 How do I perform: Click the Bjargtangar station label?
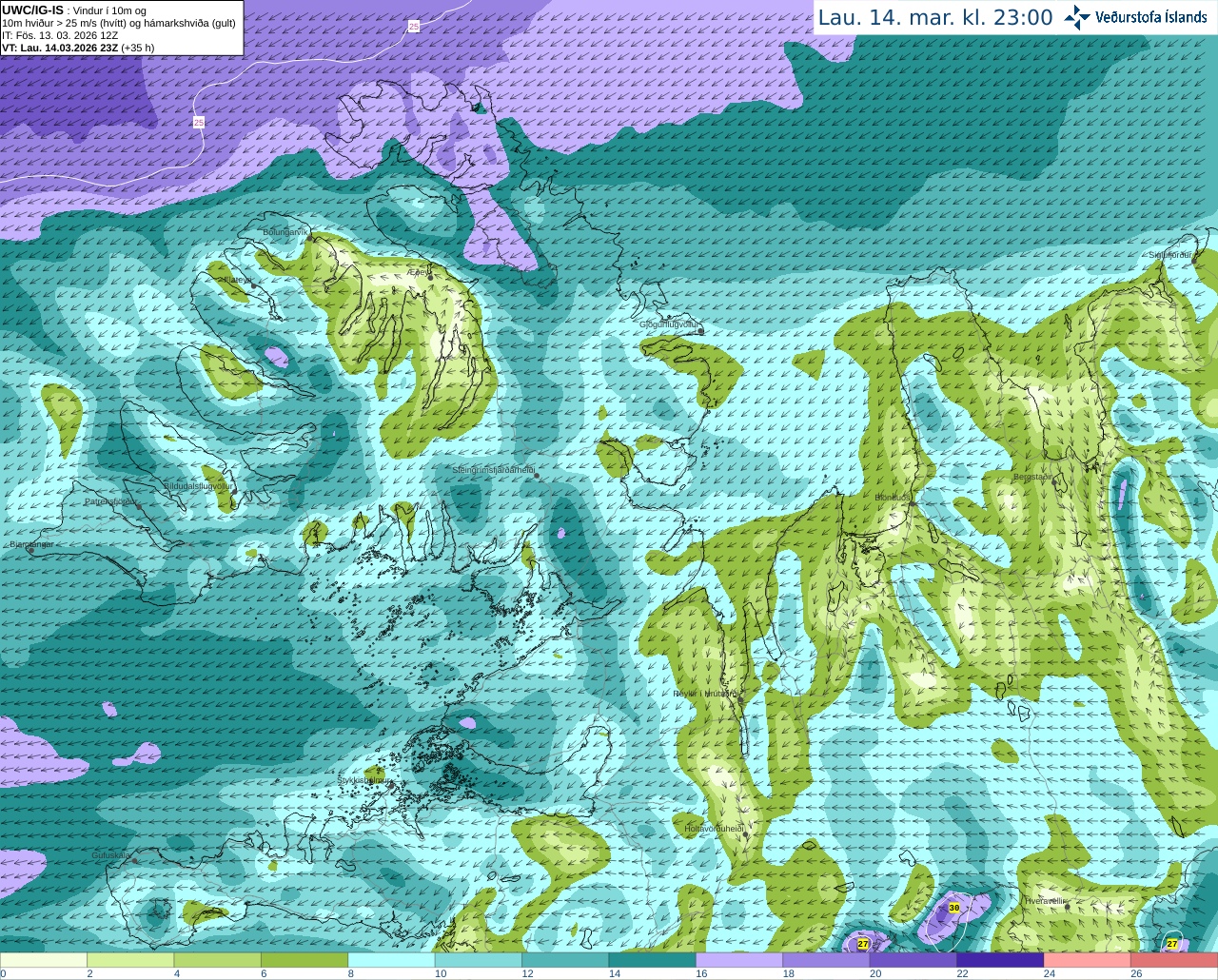(31, 544)
